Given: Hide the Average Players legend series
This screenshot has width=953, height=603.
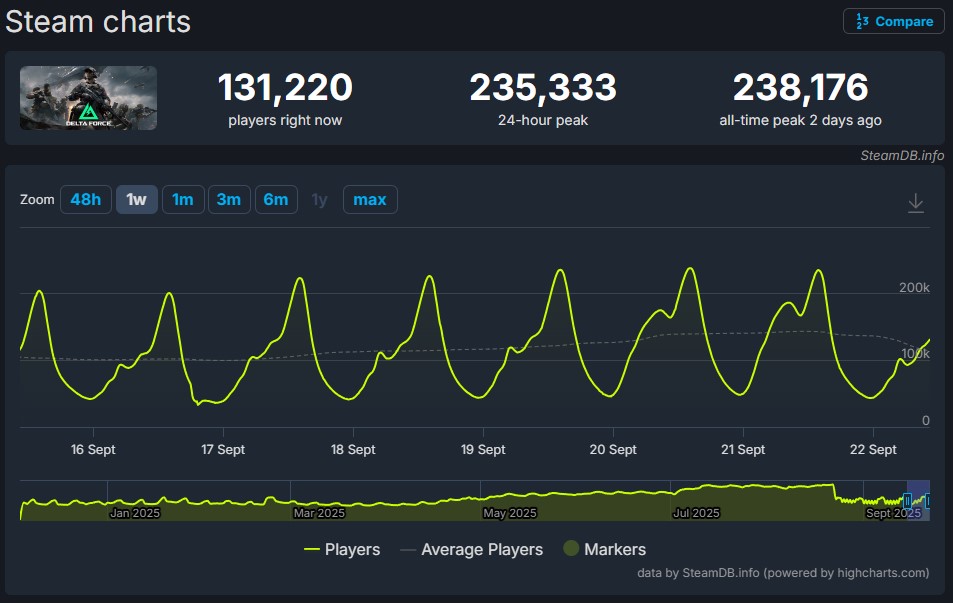Looking at the screenshot, I should 471,549.
